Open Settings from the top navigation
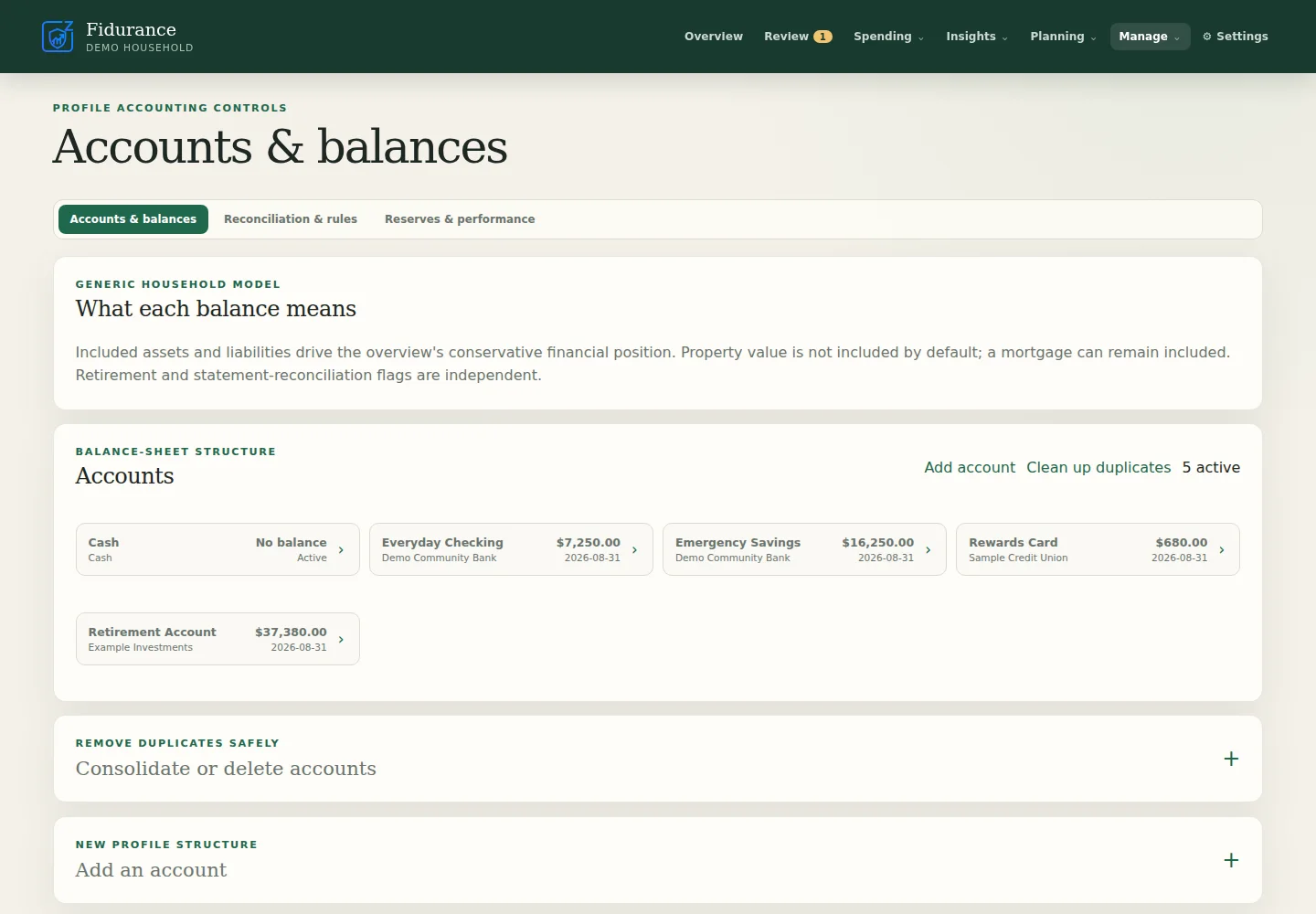The width and height of the screenshot is (1316, 914). pos(1236,37)
